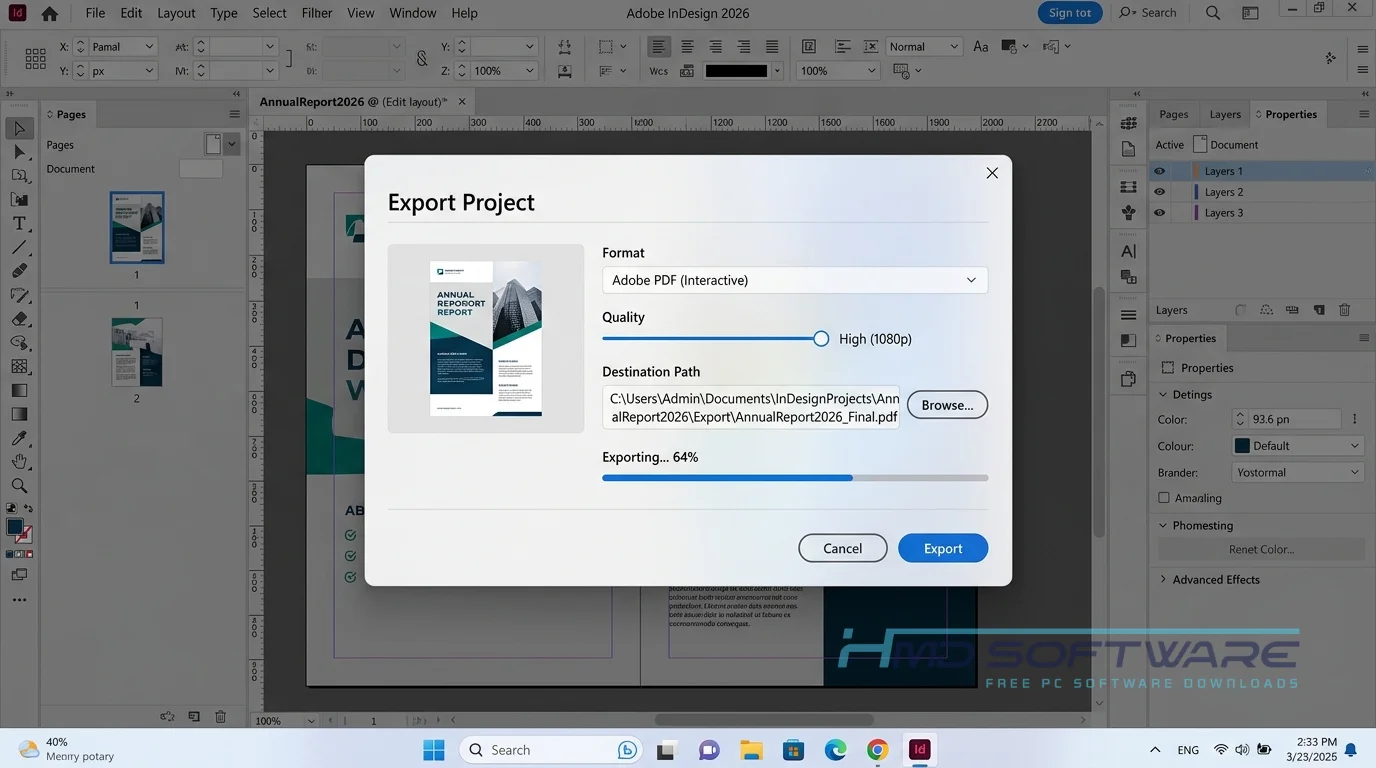The height and width of the screenshot is (768, 1376).
Task: Collapse the Detings section
Action: (1163, 394)
